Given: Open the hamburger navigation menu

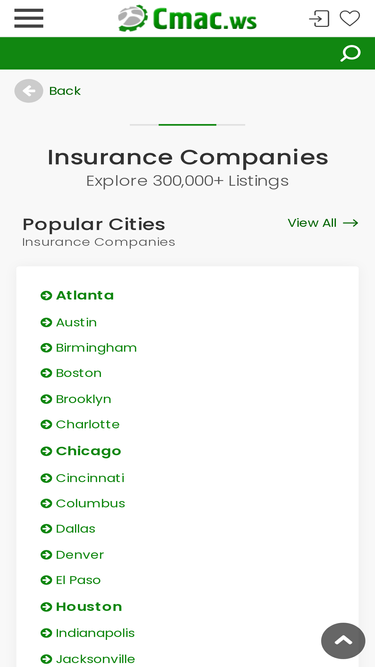Looking at the screenshot, I should pos(28,18).
